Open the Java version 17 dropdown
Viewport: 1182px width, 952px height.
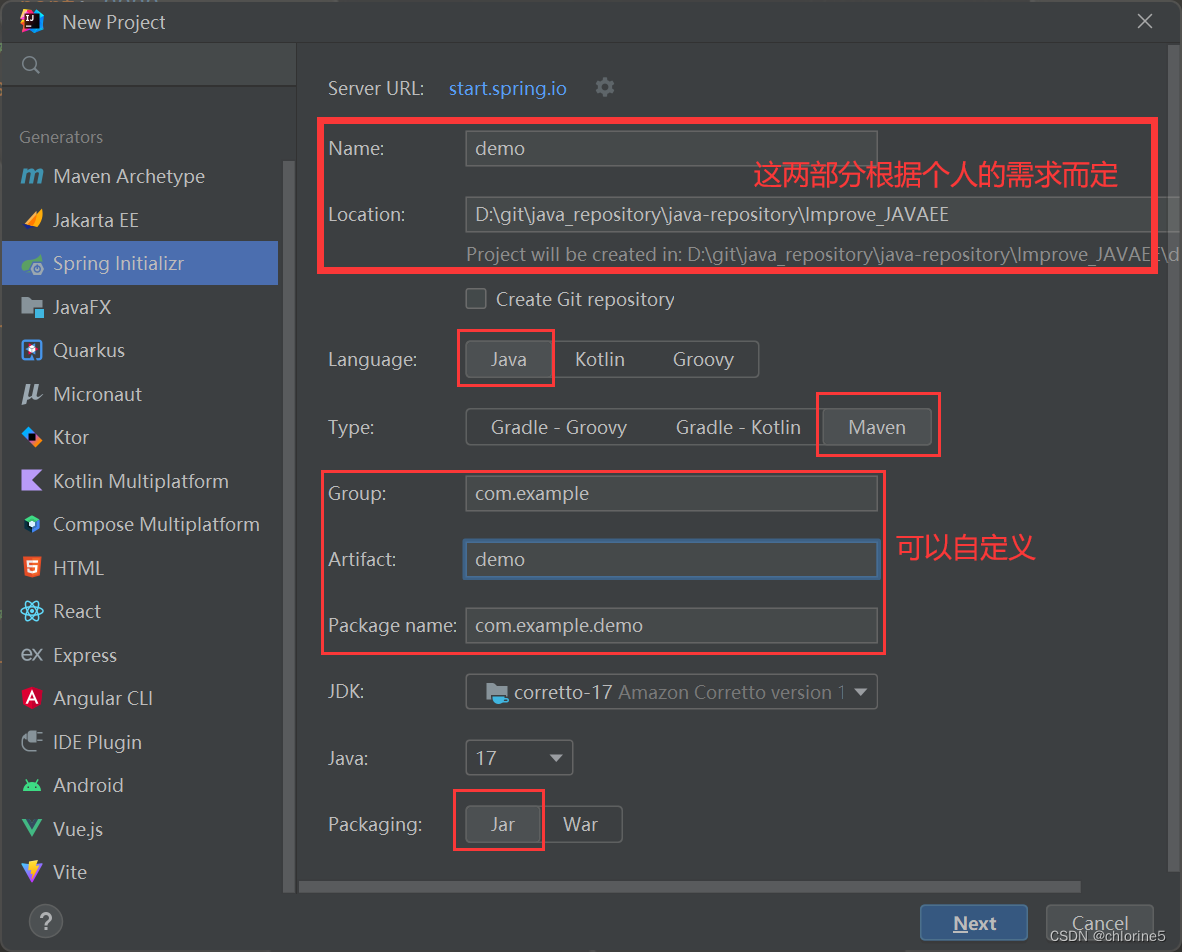point(519,758)
